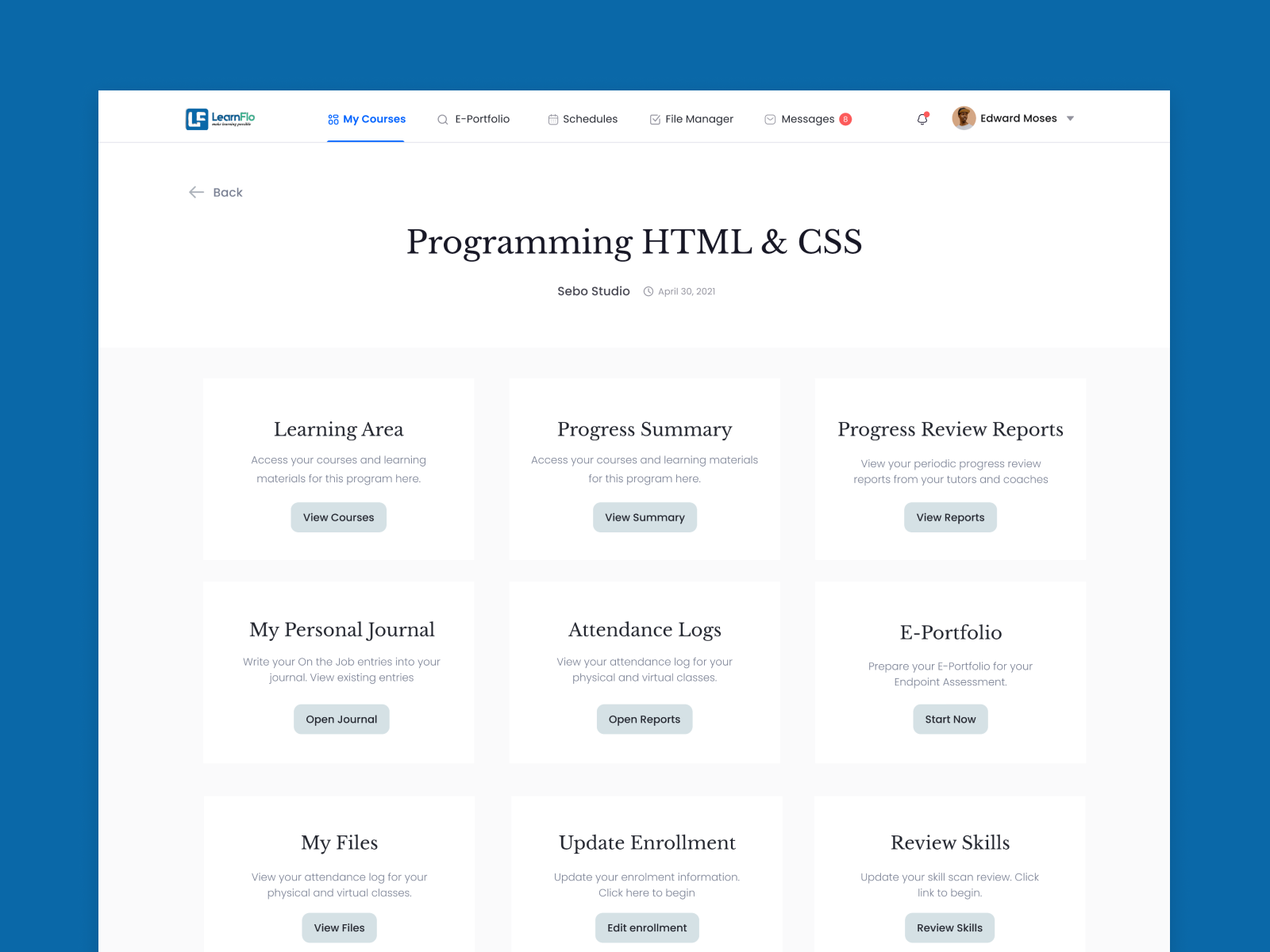Screen dimensions: 1270x952
Task: Click the back arrow icon
Action: tap(197, 192)
